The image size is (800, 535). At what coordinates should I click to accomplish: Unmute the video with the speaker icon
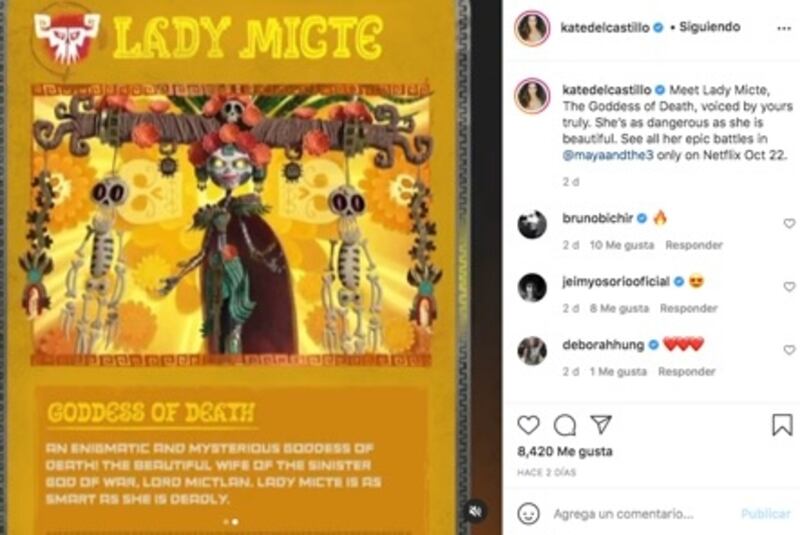click(x=475, y=511)
